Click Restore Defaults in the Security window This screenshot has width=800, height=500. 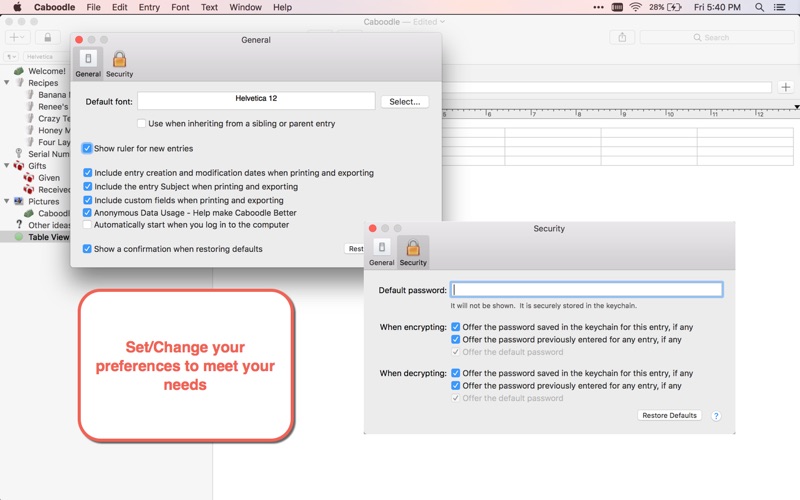click(x=669, y=415)
